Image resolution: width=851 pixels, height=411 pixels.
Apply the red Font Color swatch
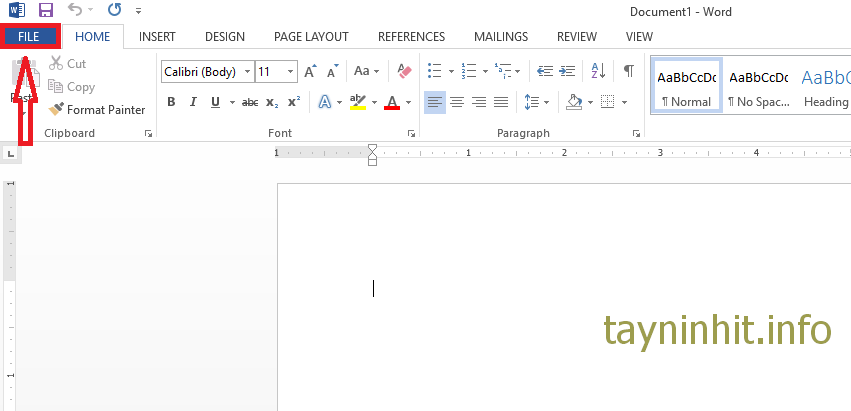[x=391, y=102]
